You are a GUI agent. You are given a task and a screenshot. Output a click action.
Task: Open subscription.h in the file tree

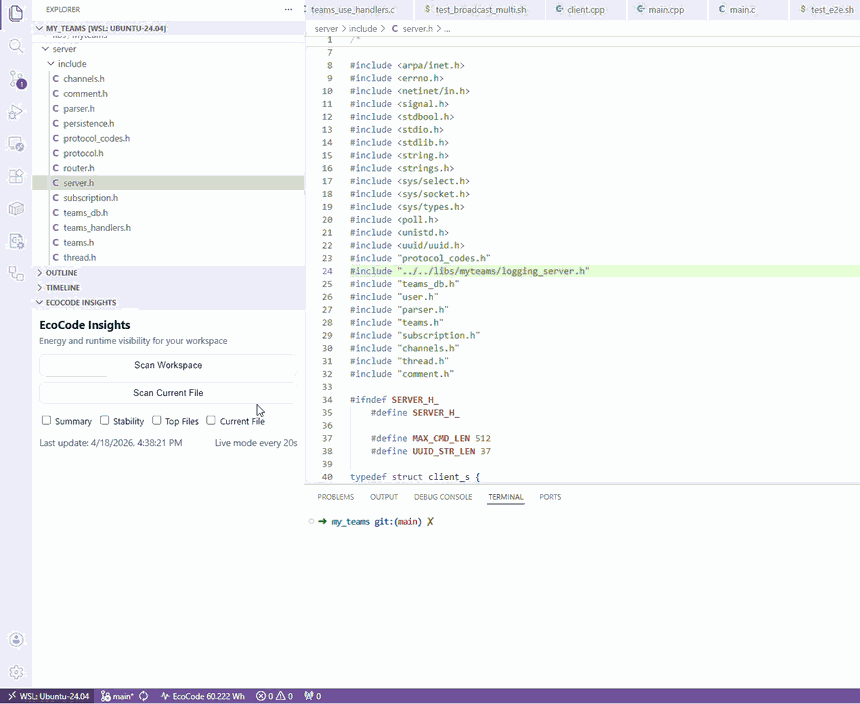(x=168, y=198)
